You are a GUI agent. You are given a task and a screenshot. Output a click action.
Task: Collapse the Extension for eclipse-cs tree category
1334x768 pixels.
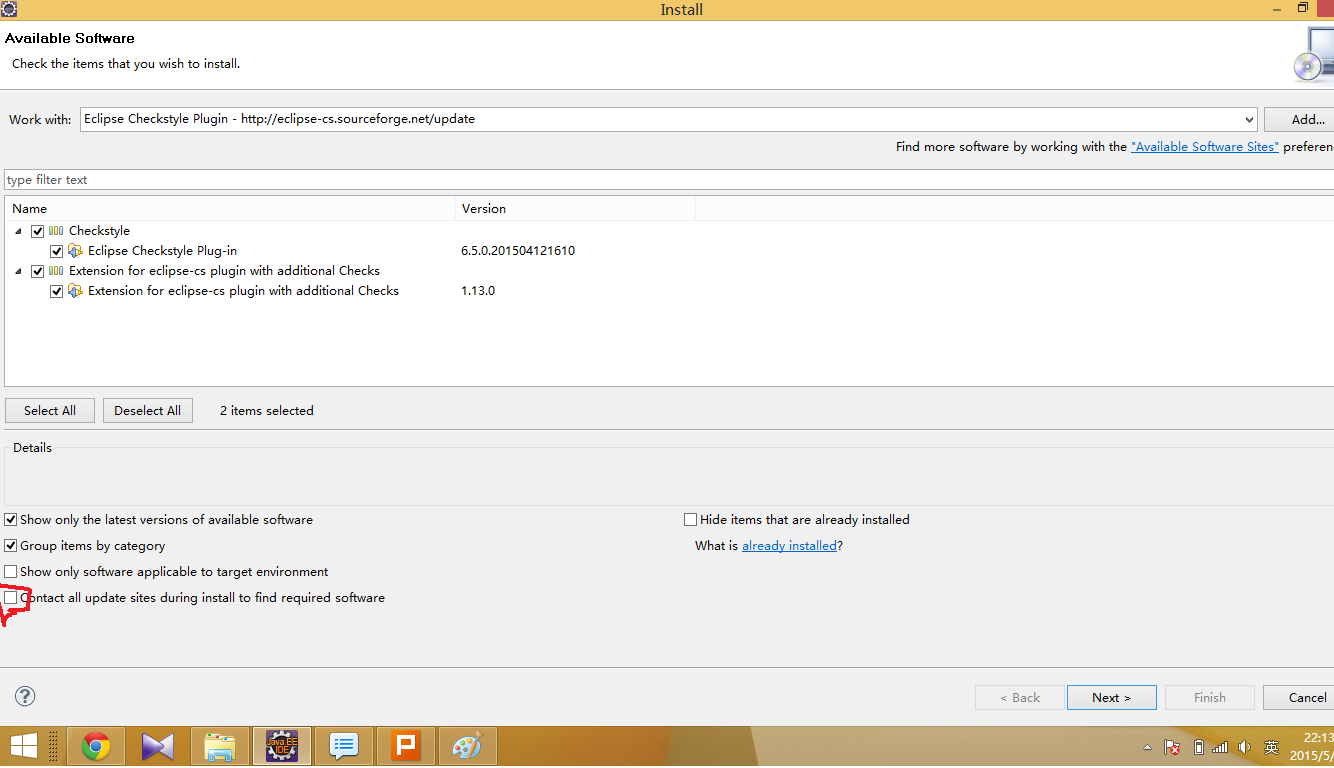[19, 271]
